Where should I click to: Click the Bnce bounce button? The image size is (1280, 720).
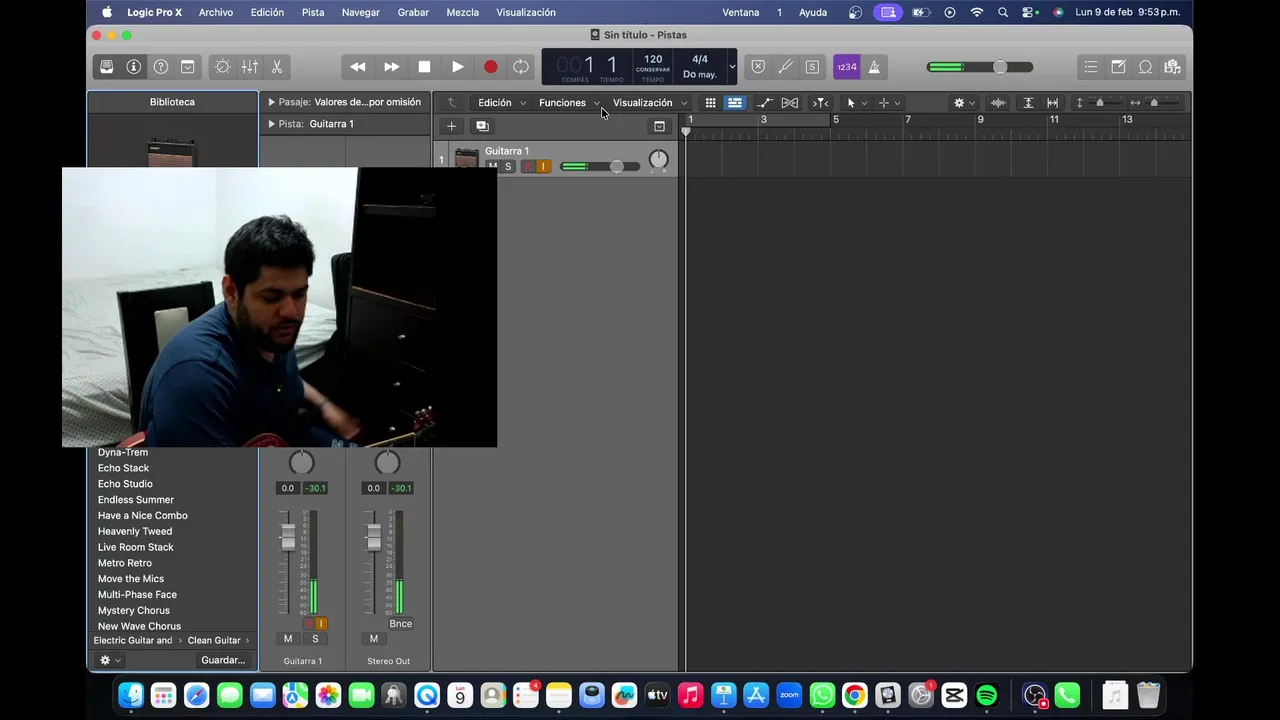[400, 624]
